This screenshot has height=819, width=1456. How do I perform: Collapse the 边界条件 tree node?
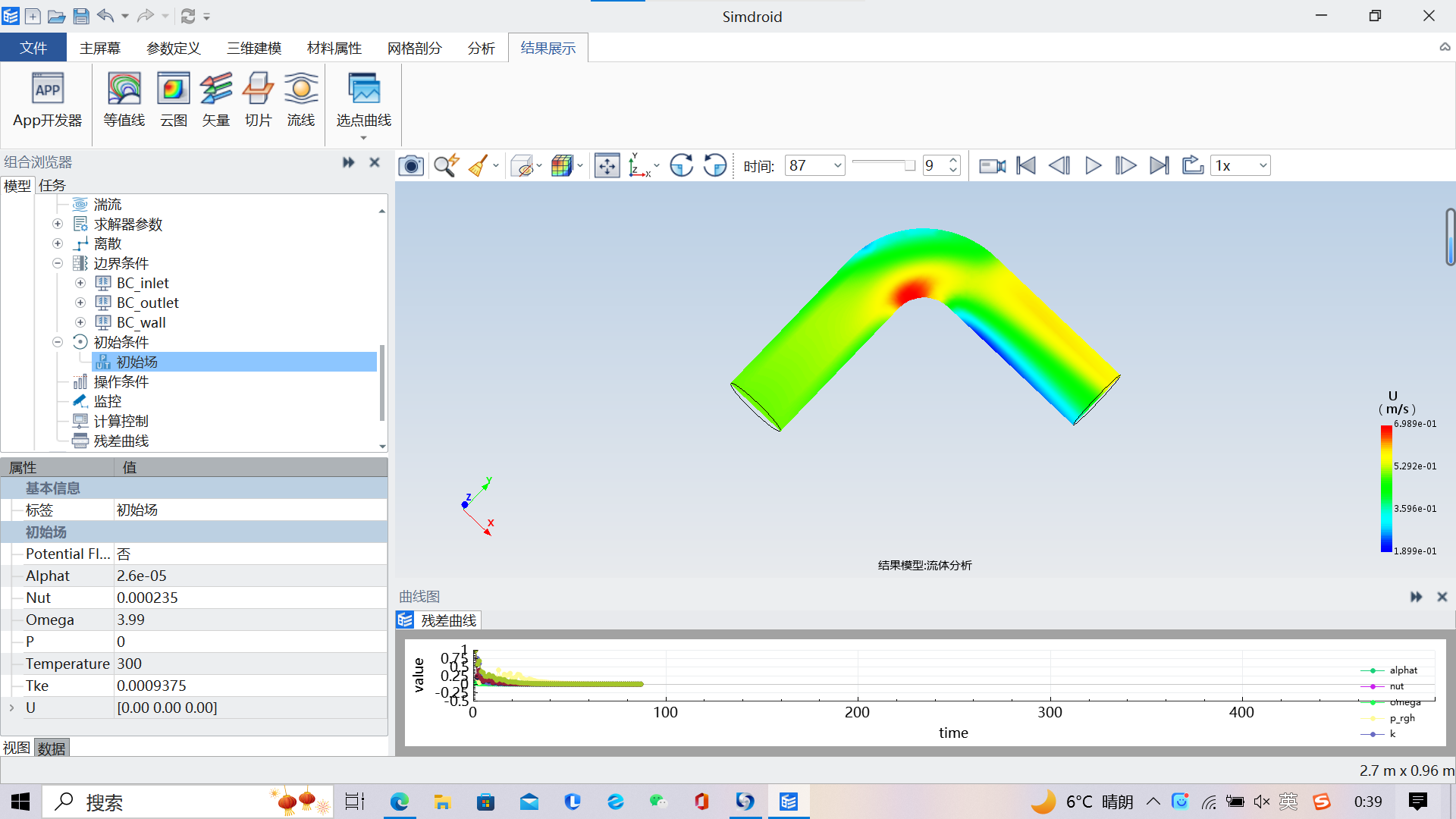58,263
